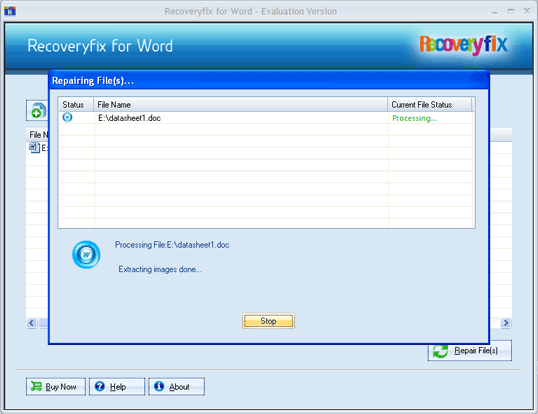Click the info icon on About
The width and height of the screenshot is (538, 414).
click(159, 386)
